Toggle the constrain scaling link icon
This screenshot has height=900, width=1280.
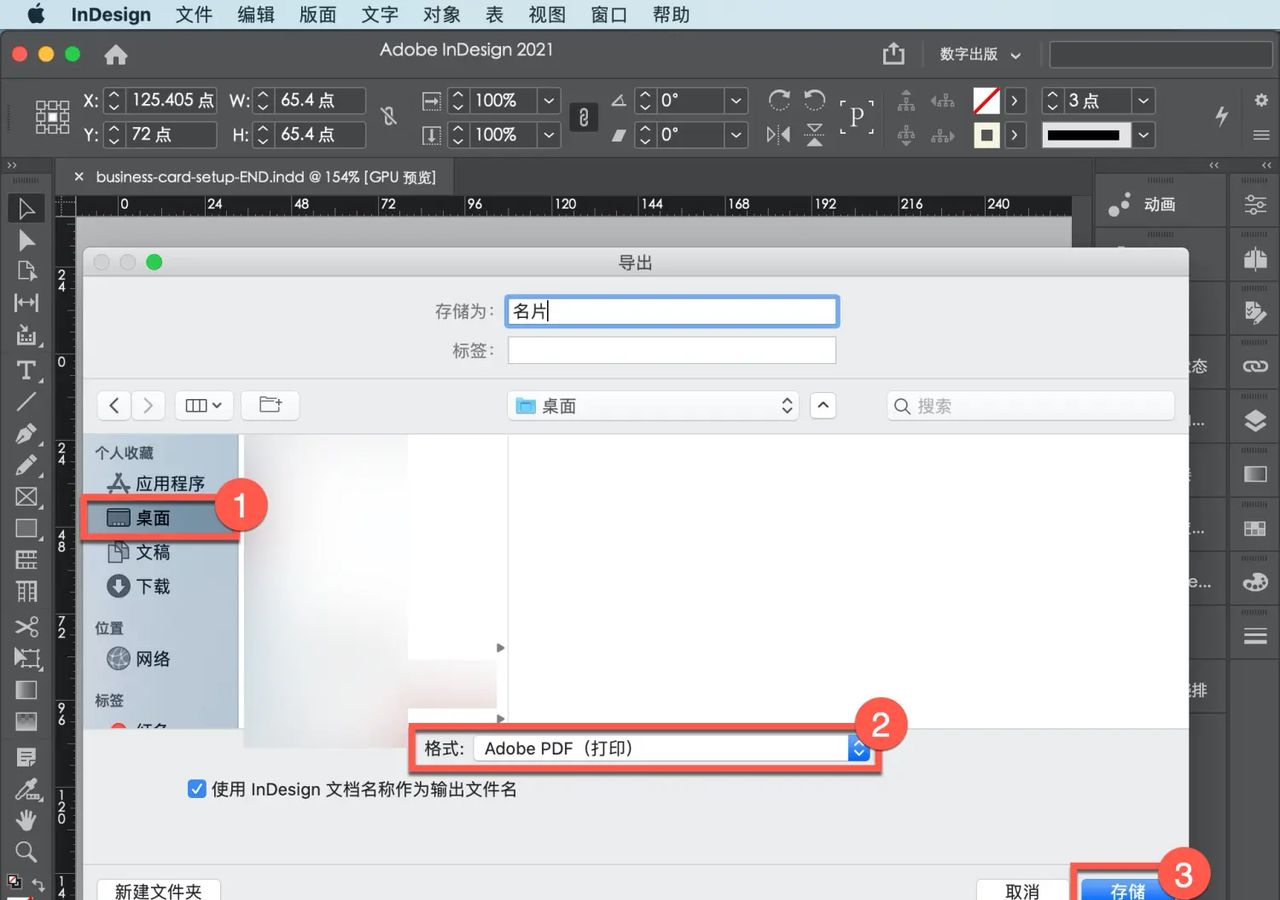pyautogui.click(x=583, y=117)
